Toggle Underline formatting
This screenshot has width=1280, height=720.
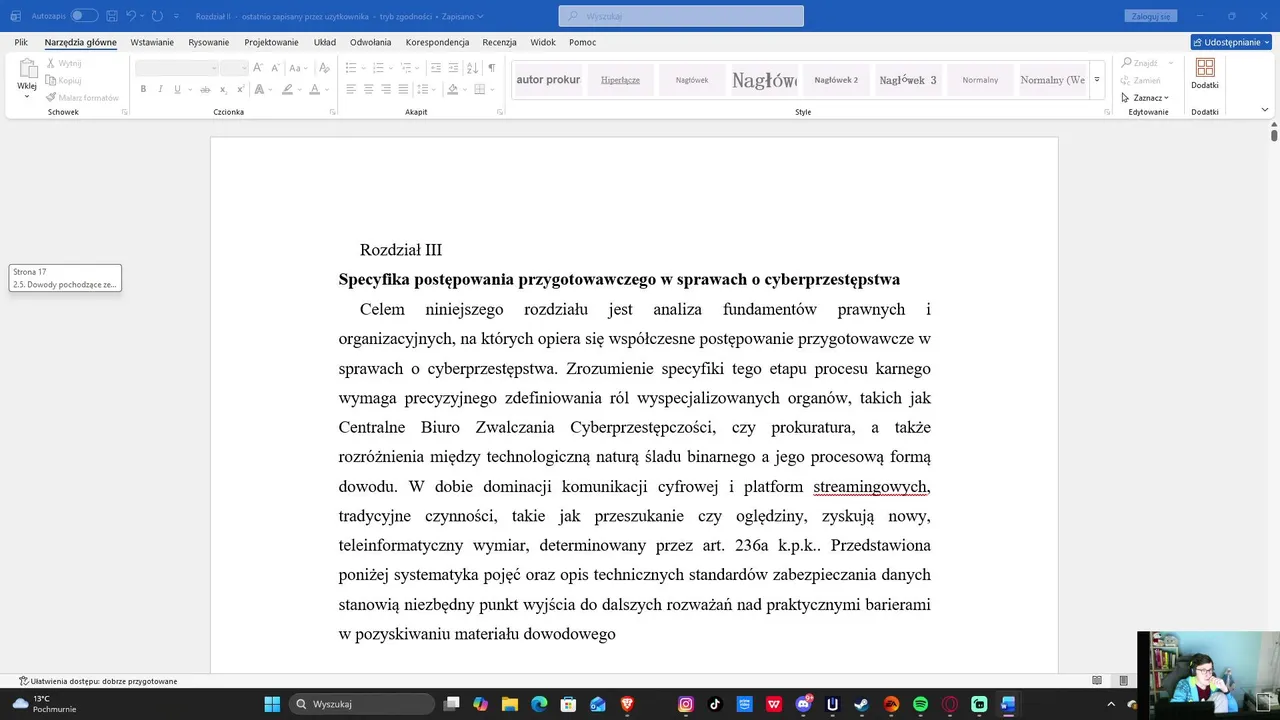(177, 89)
